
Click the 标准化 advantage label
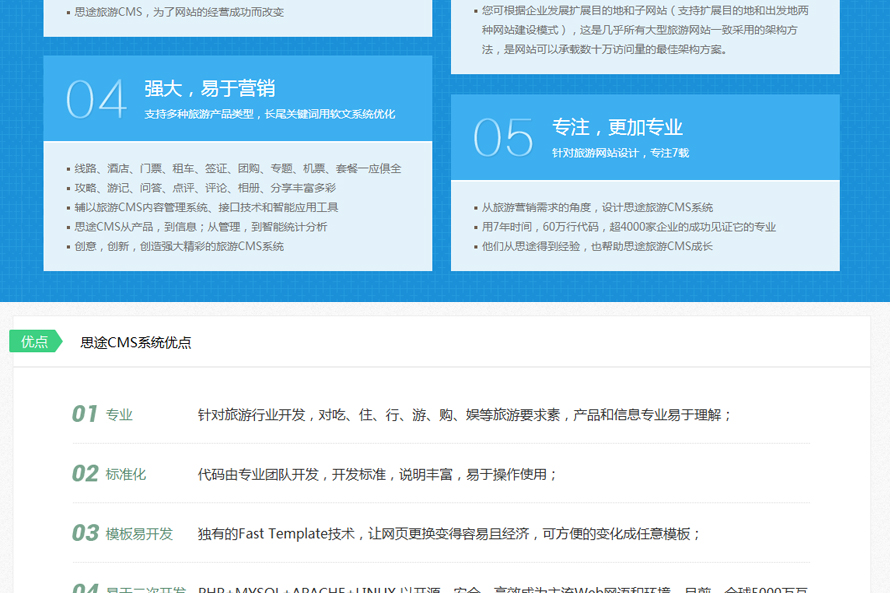(126, 474)
